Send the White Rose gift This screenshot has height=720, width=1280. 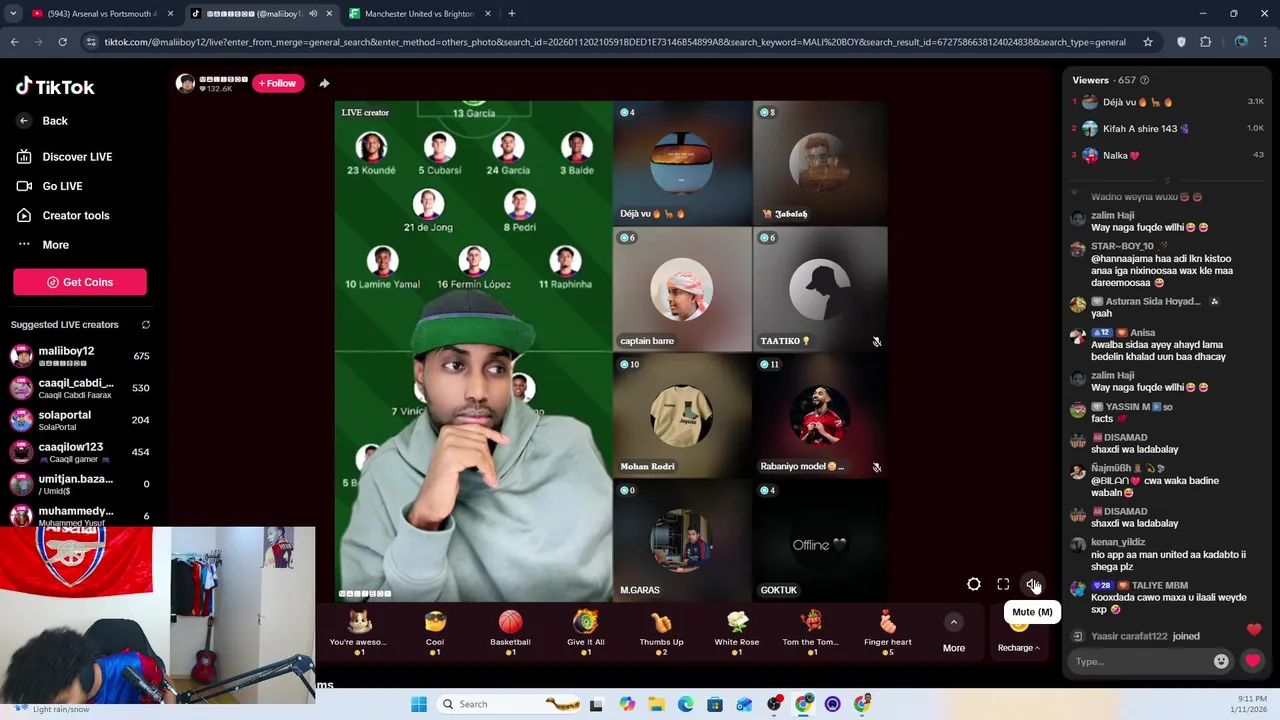click(737, 632)
